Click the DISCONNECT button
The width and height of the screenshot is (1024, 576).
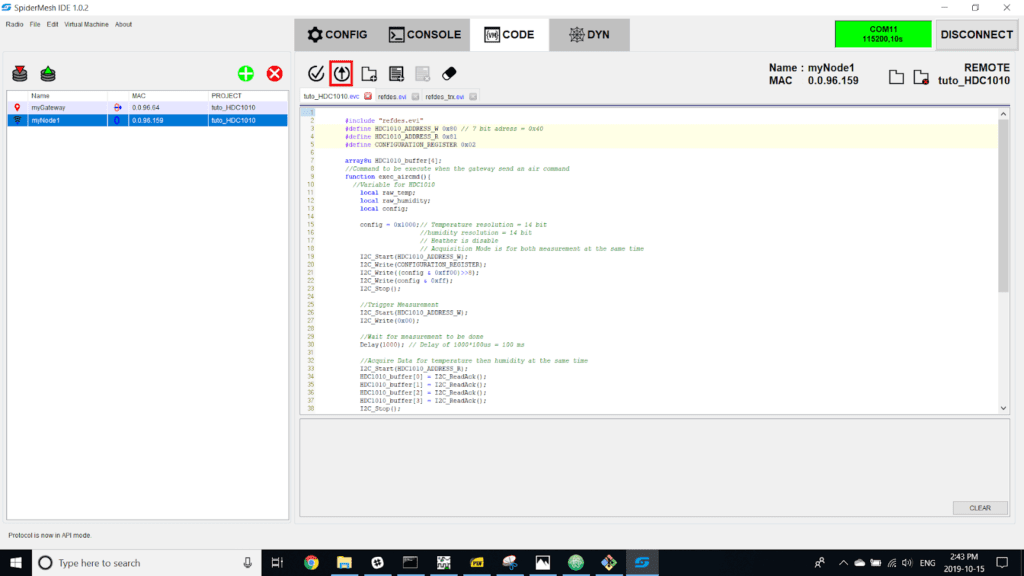point(976,35)
